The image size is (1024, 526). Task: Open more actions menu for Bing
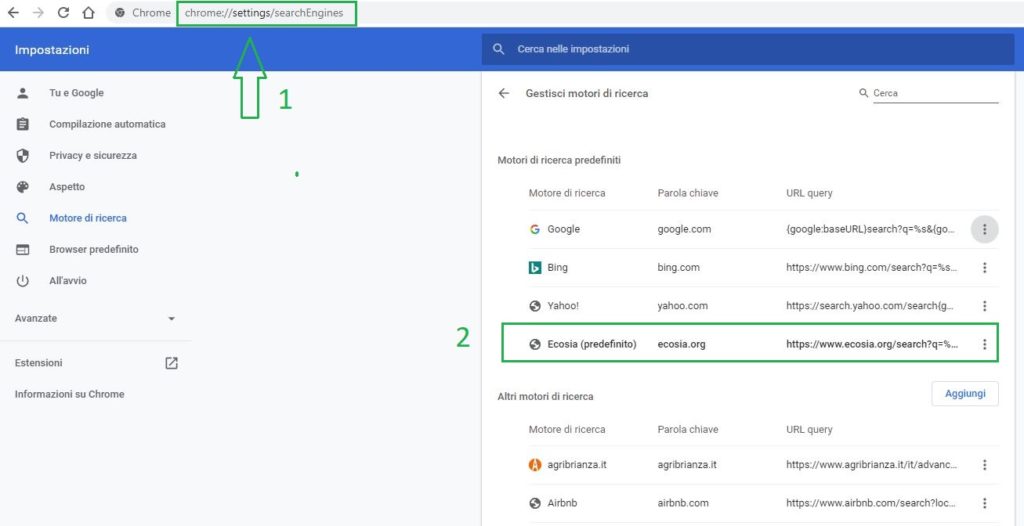click(x=984, y=267)
